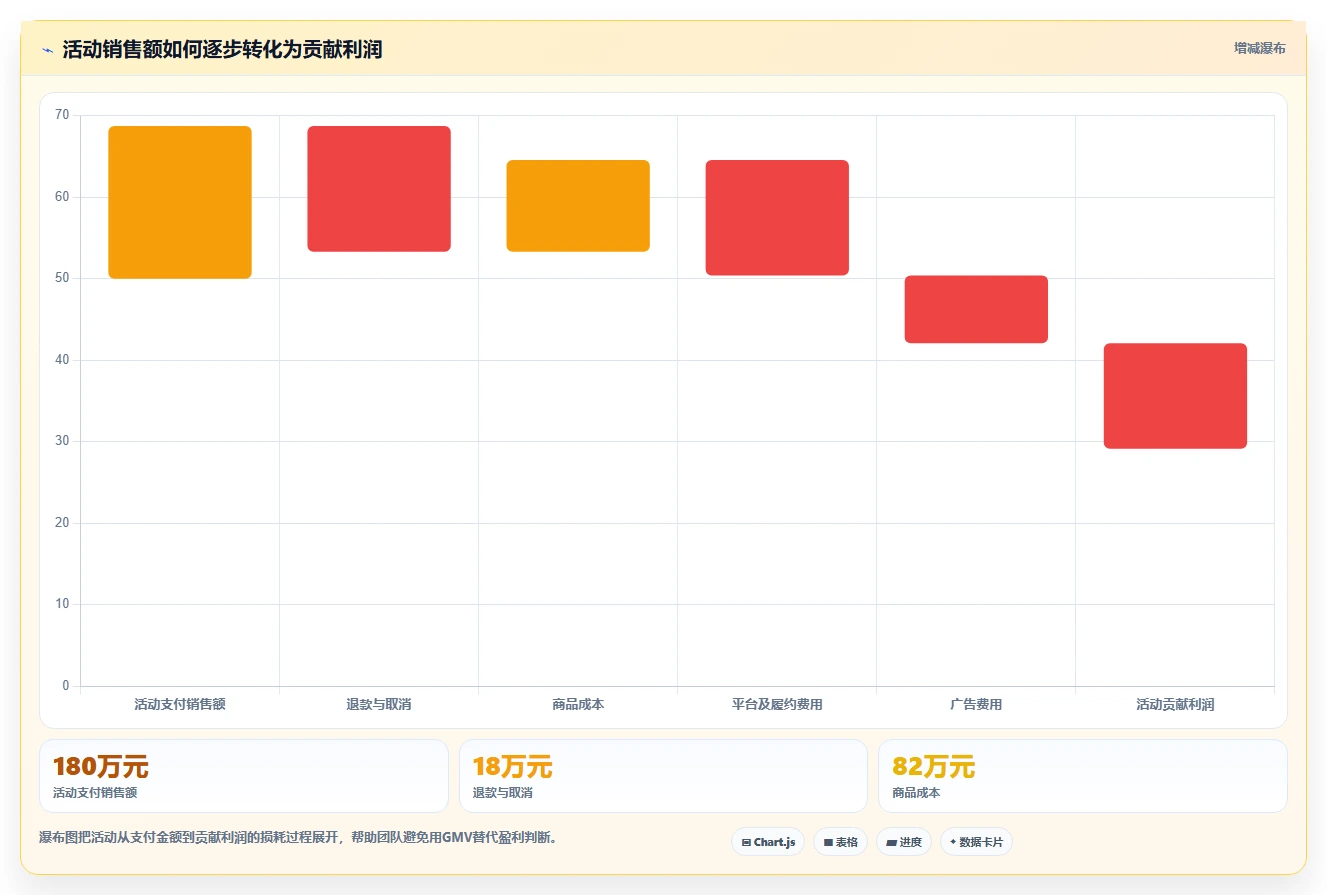
Task: Click the 数据卡片 tag chip
Action: coord(976,842)
